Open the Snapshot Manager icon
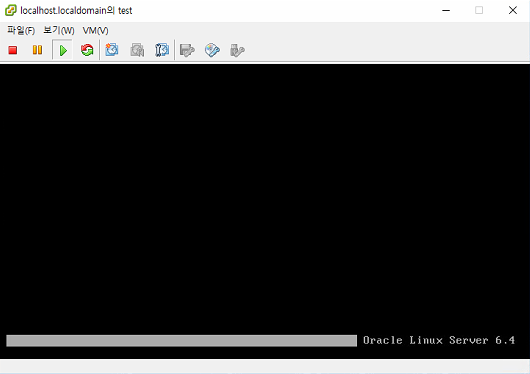 pos(162,50)
